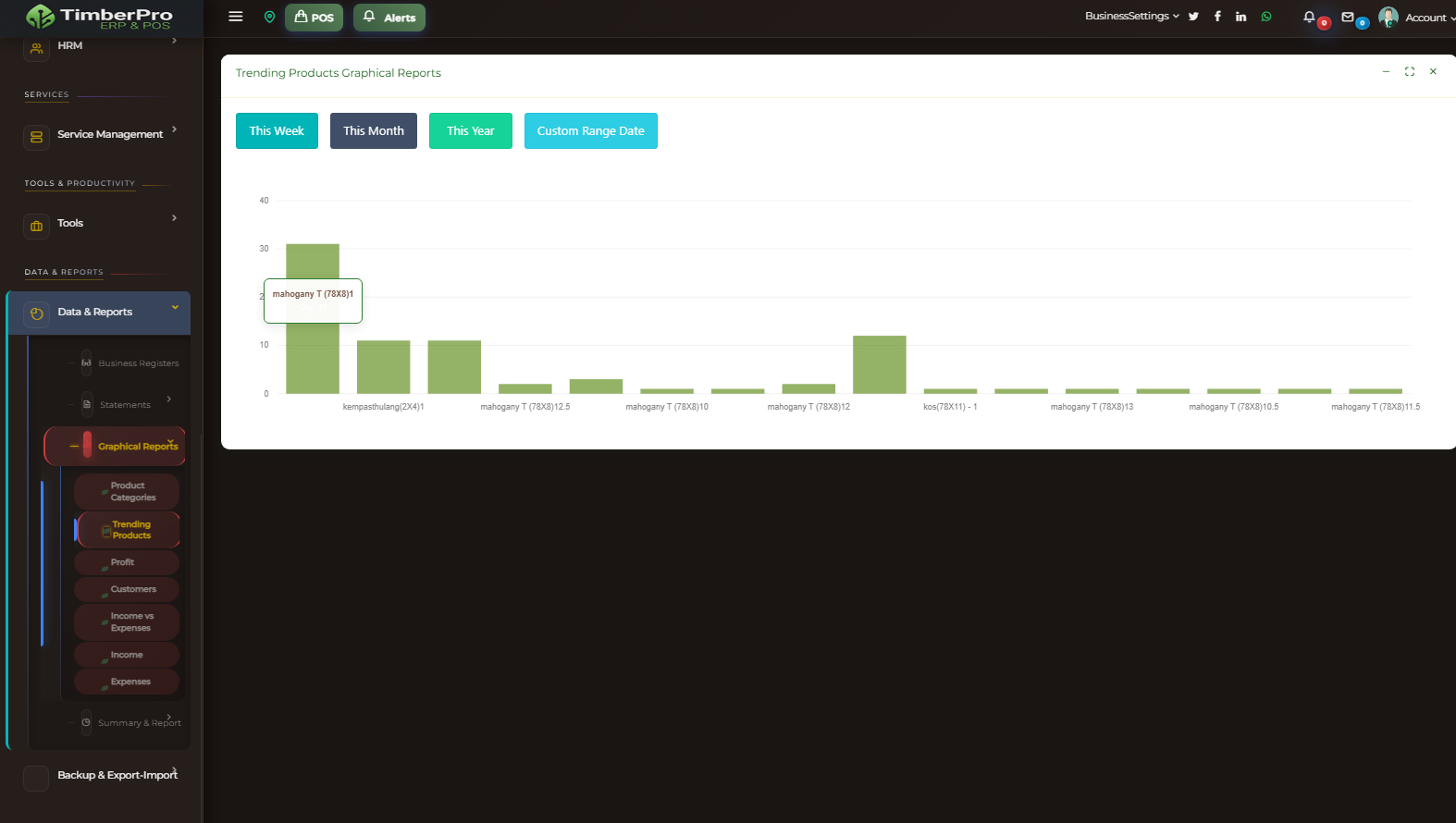Toggle the hamburger sidebar menu

point(236,17)
